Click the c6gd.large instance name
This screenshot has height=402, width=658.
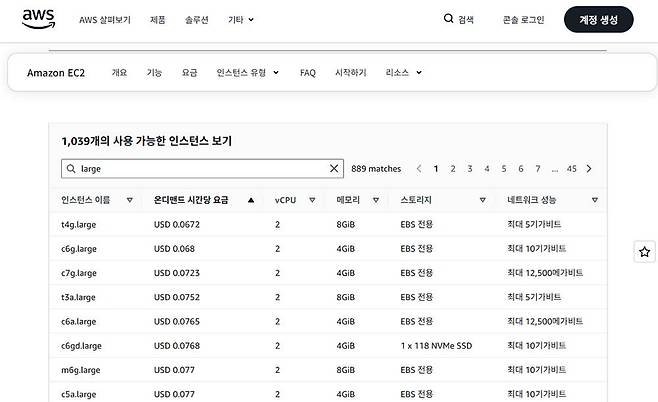(x=81, y=346)
